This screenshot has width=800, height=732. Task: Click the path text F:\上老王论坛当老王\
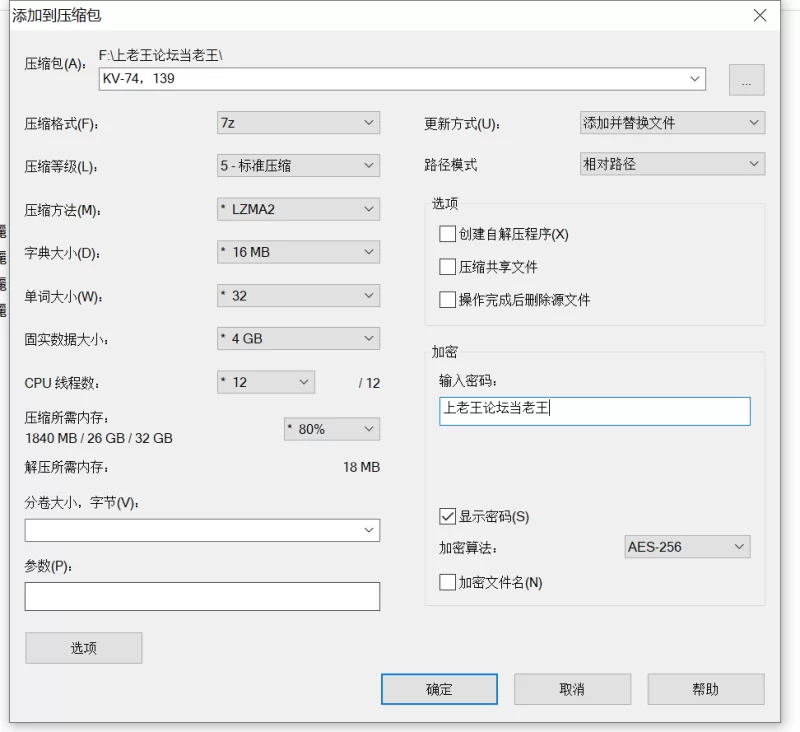click(x=161, y=55)
